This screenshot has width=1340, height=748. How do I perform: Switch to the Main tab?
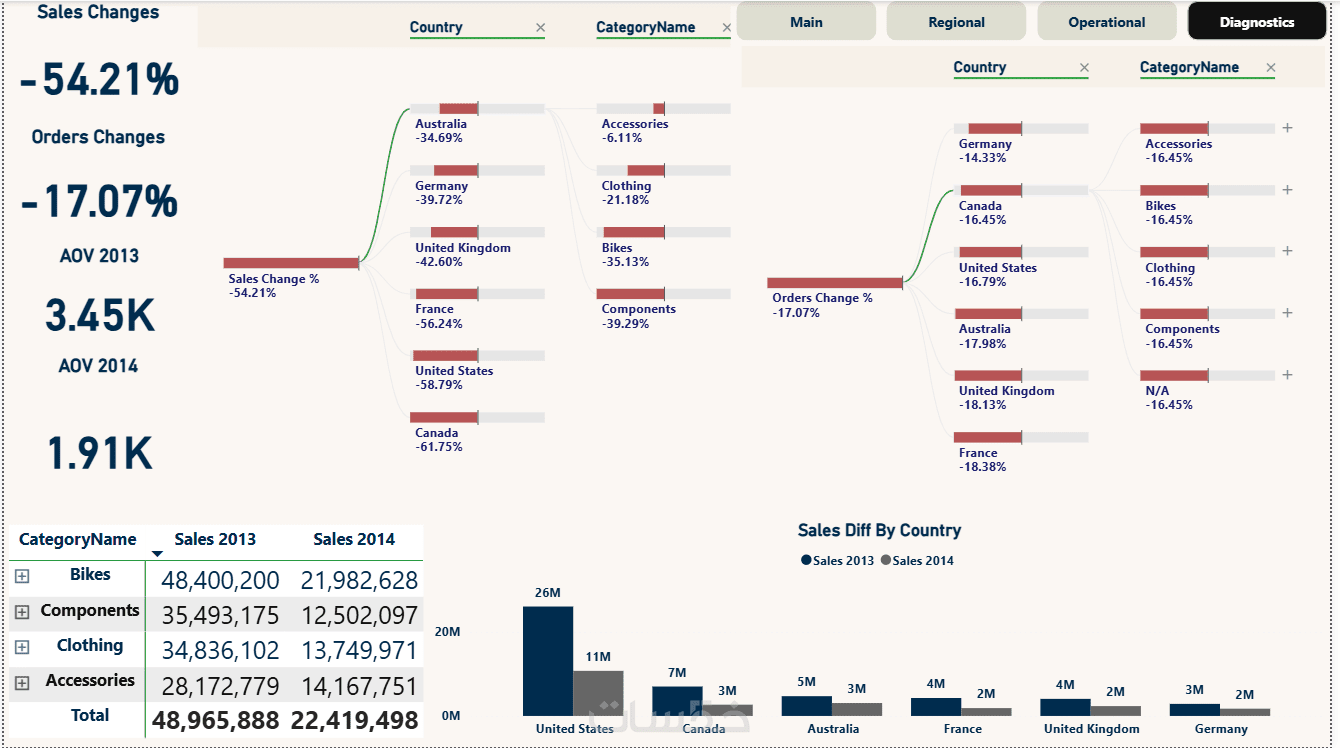pos(806,22)
